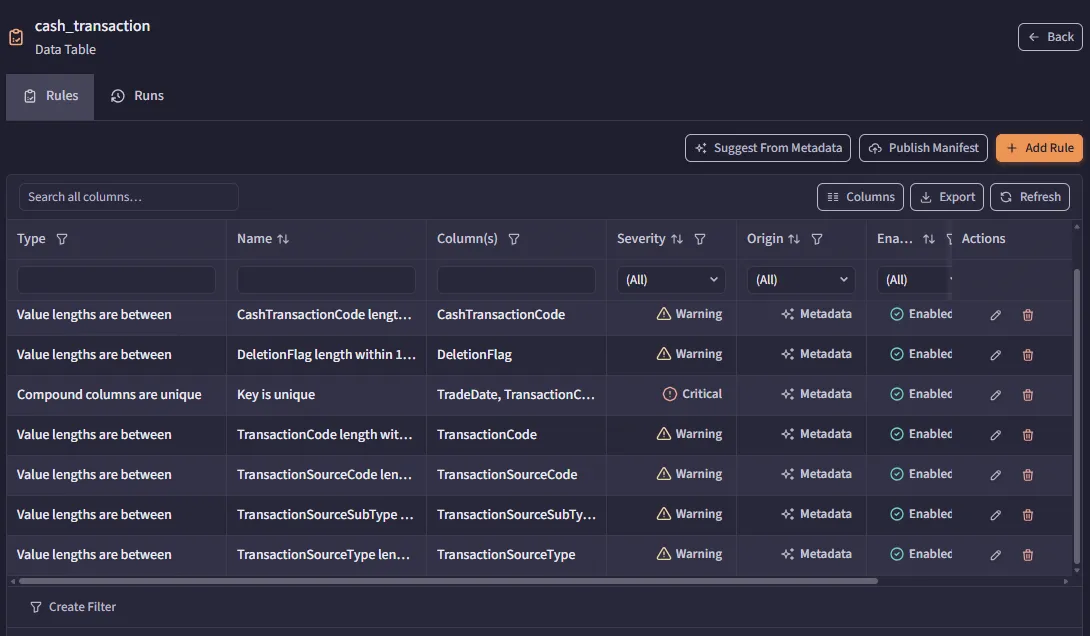Image resolution: width=1090 pixels, height=636 pixels.
Task: Click Metadata origin in TransactionSourceCode row
Action: coord(802,474)
